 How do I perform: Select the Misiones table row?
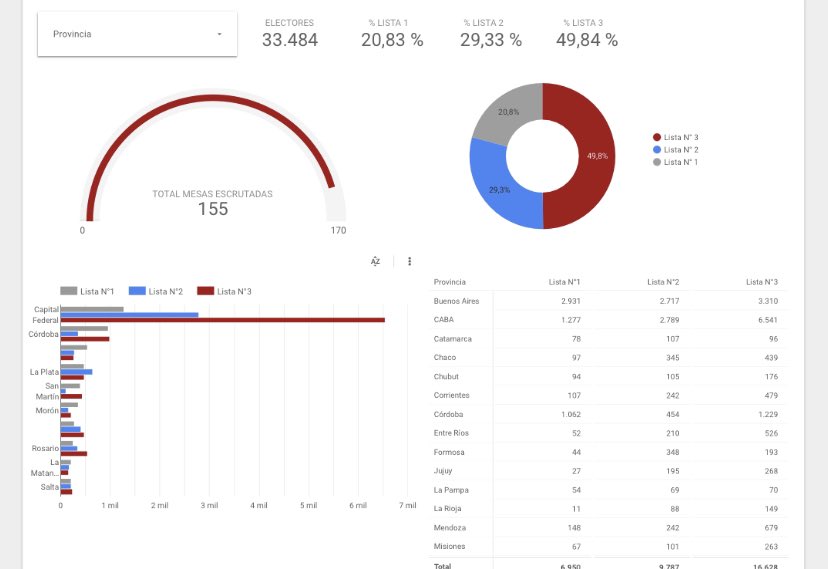pos(607,546)
